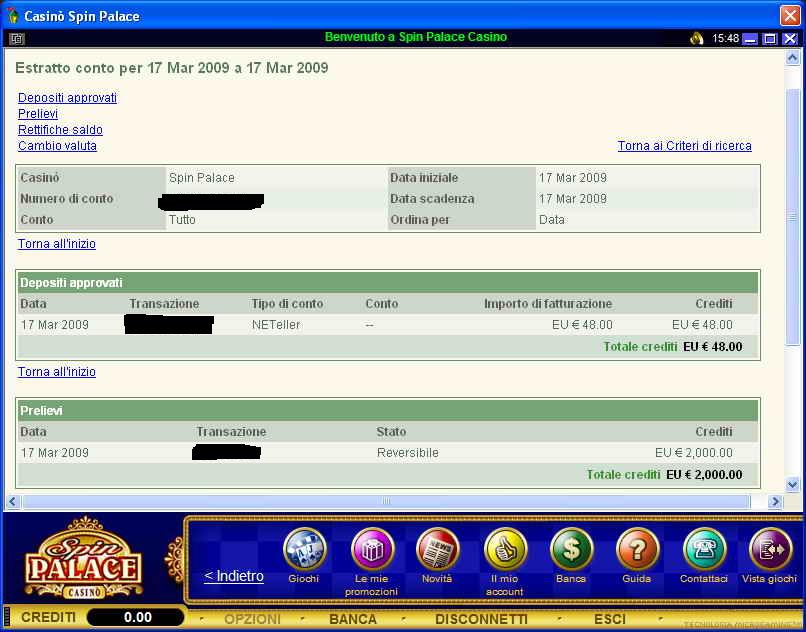This screenshot has width=806, height=632.
Task: Click the horizontal scrollbar thumb
Action: [x=386, y=501]
